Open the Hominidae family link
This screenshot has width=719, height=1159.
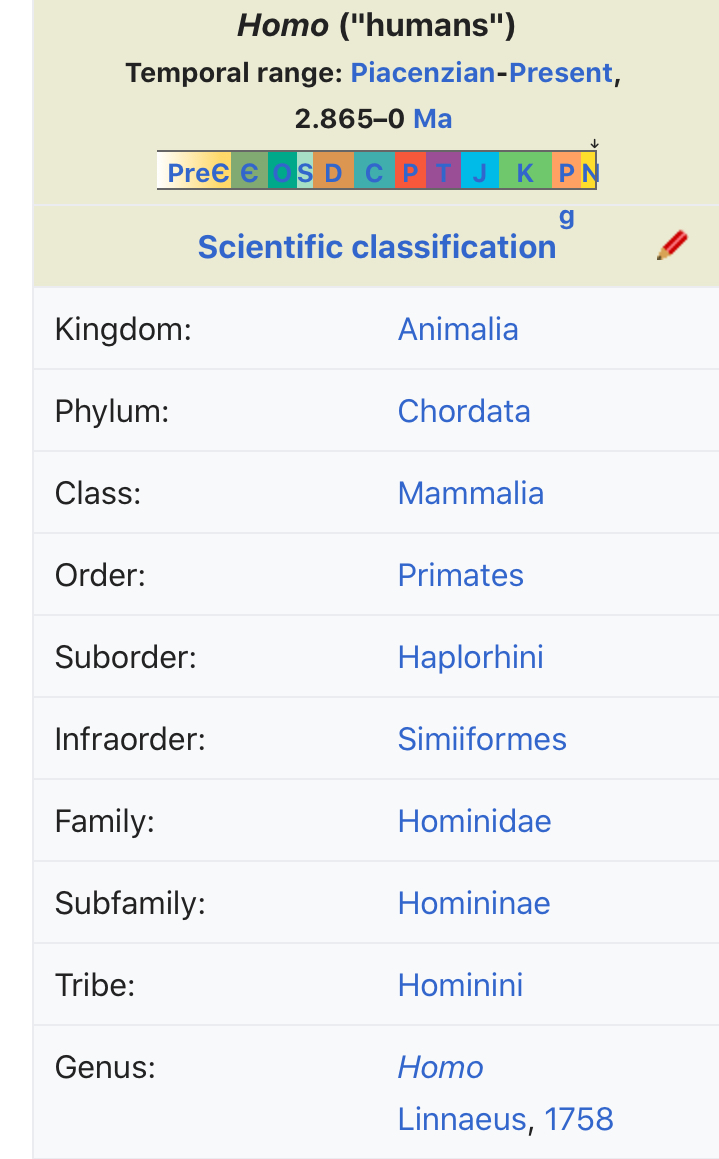pos(474,821)
